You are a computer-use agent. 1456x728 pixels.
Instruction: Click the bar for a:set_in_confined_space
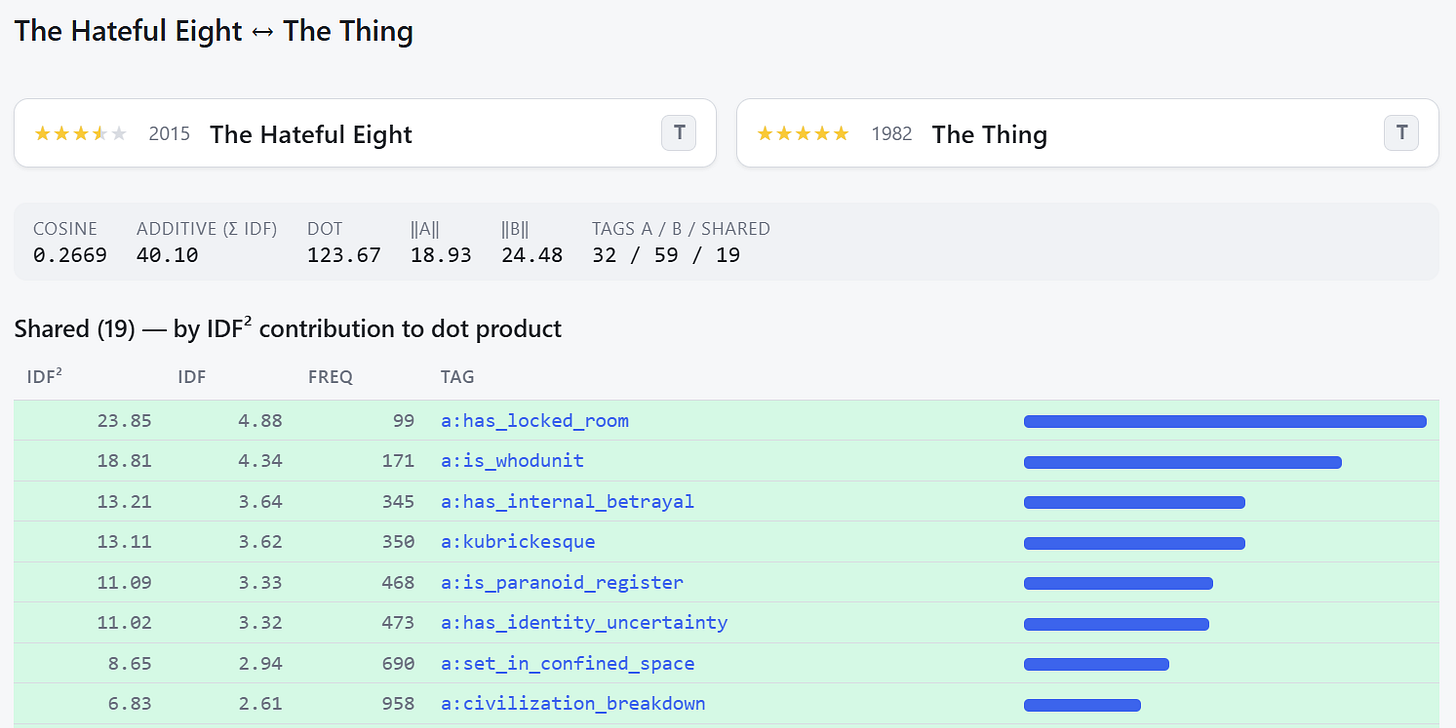coord(1096,664)
